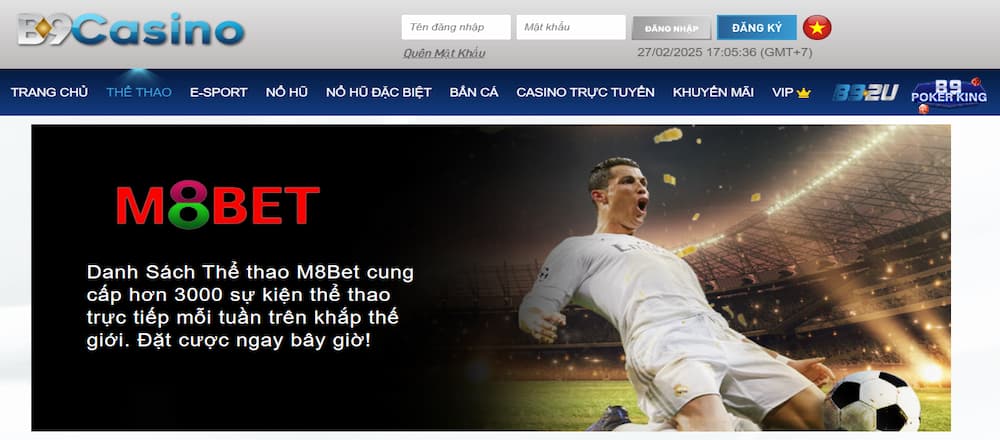Open the E-Sport menu item
1000x440 pixels.
point(218,93)
